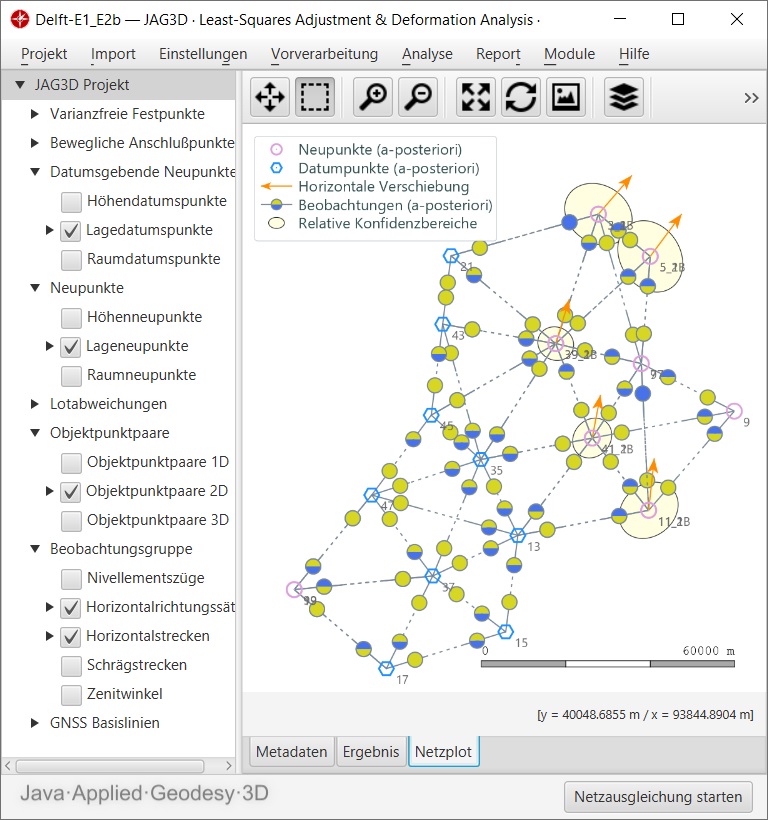Viewport: 768px width, 820px height.
Task: Uncheck the Lageneupunkte checkbox
Action: (71, 347)
